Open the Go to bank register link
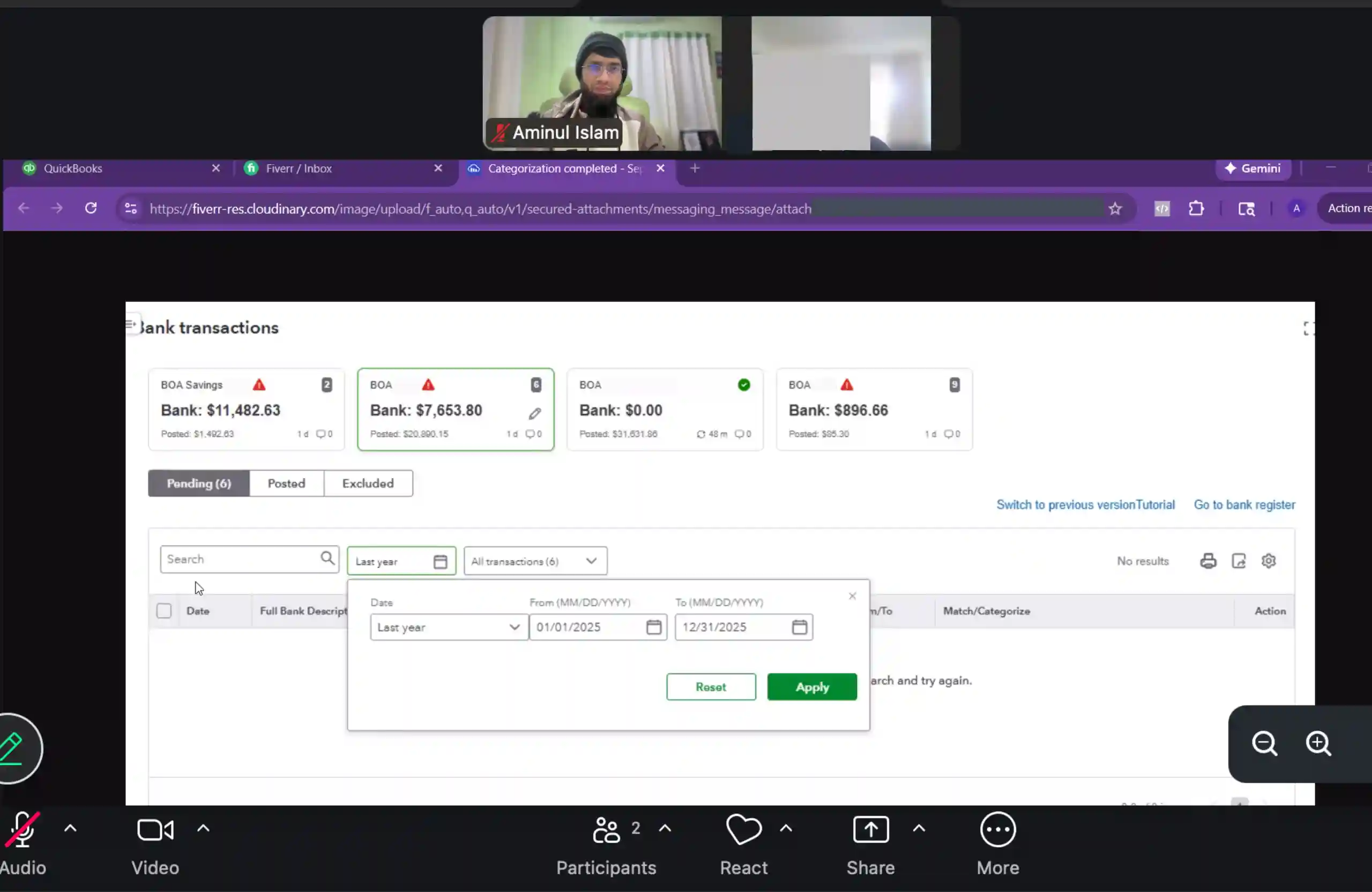The image size is (1372, 892). 1244,504
